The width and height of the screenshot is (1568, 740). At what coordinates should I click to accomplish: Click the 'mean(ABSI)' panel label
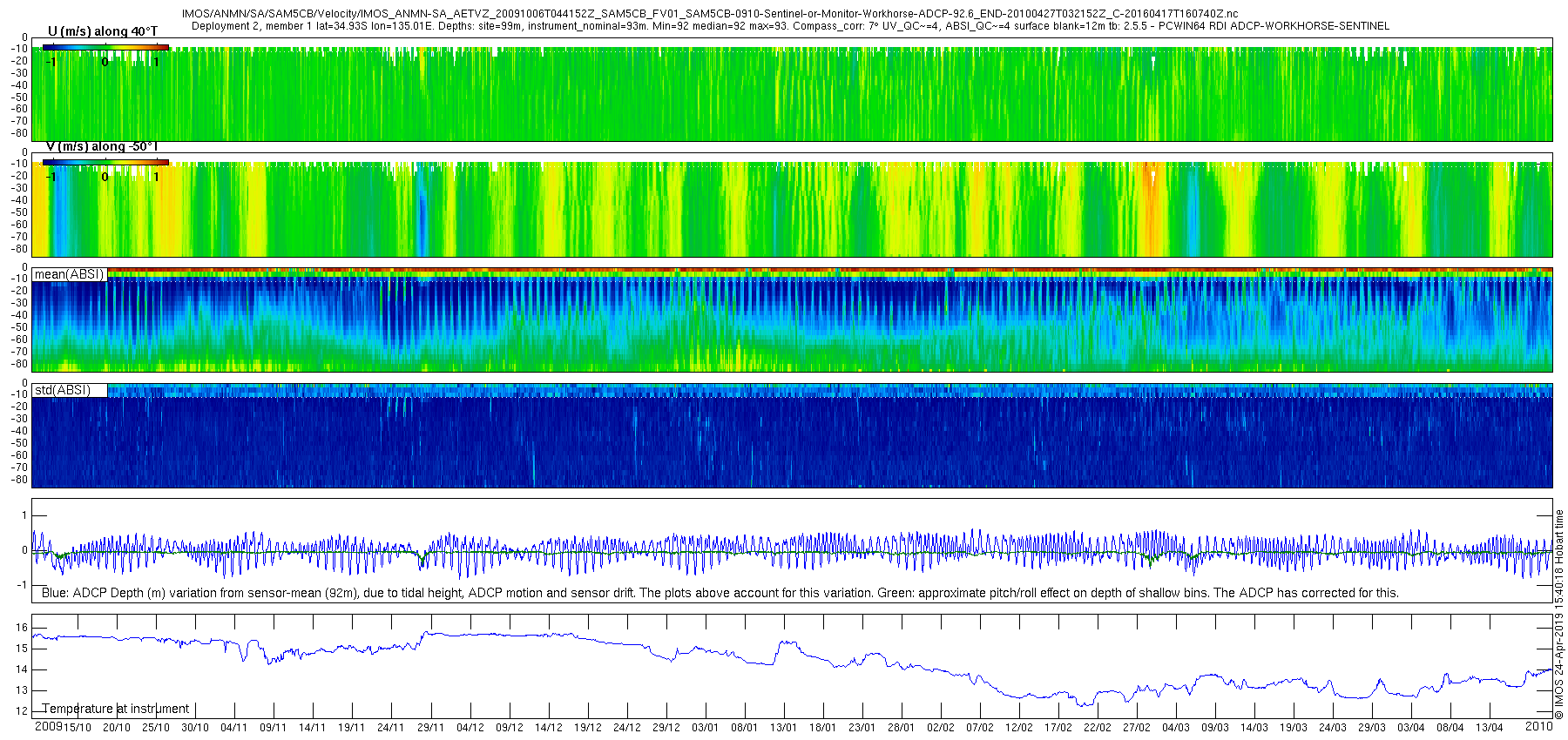tap(69, 274)
